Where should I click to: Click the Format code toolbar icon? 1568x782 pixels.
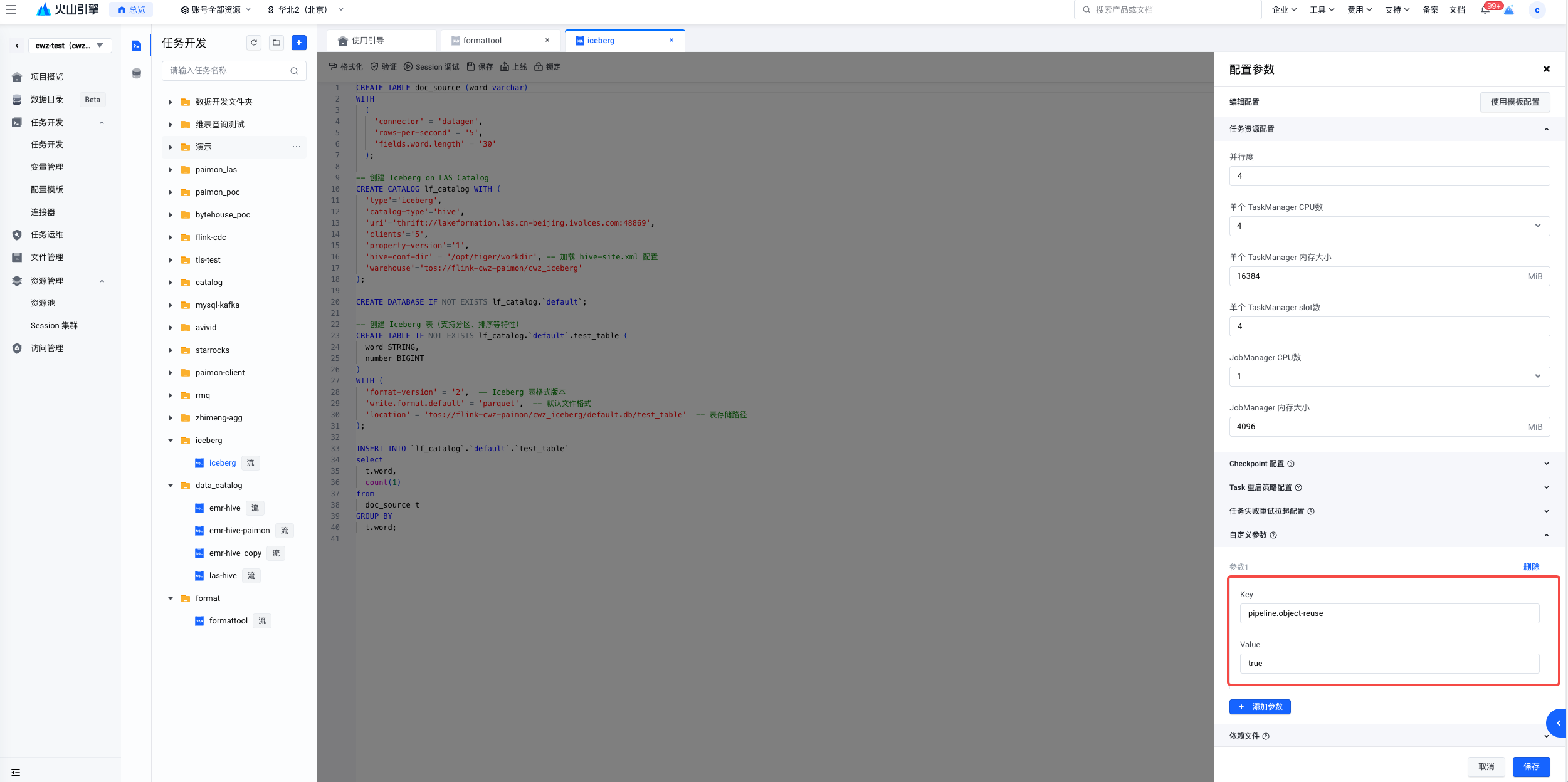333,66
